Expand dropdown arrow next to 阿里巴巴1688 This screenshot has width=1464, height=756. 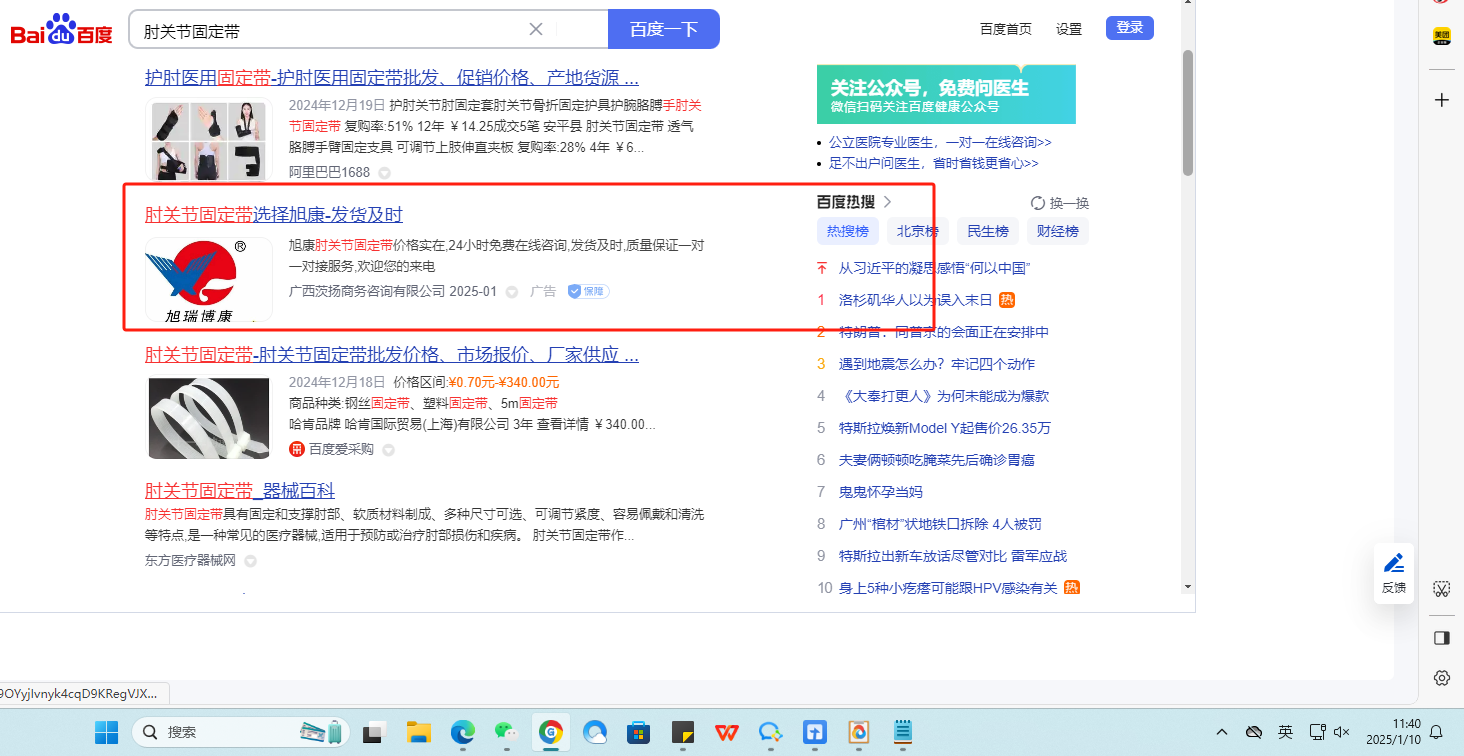[x=385, y=173]
